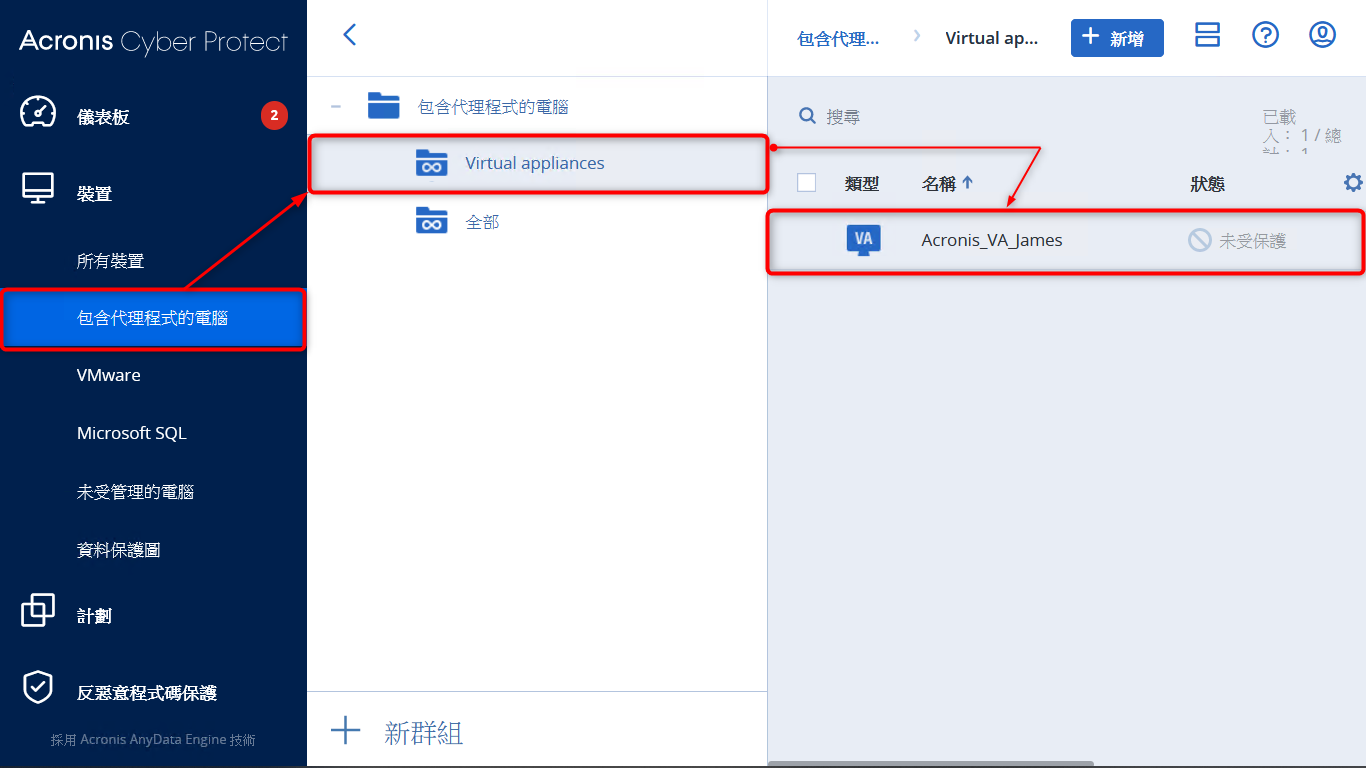The height and width of the screenshot is (768, 1366).
Task: Toggle the select-all checkbox in table header
Action: [807, 182]
